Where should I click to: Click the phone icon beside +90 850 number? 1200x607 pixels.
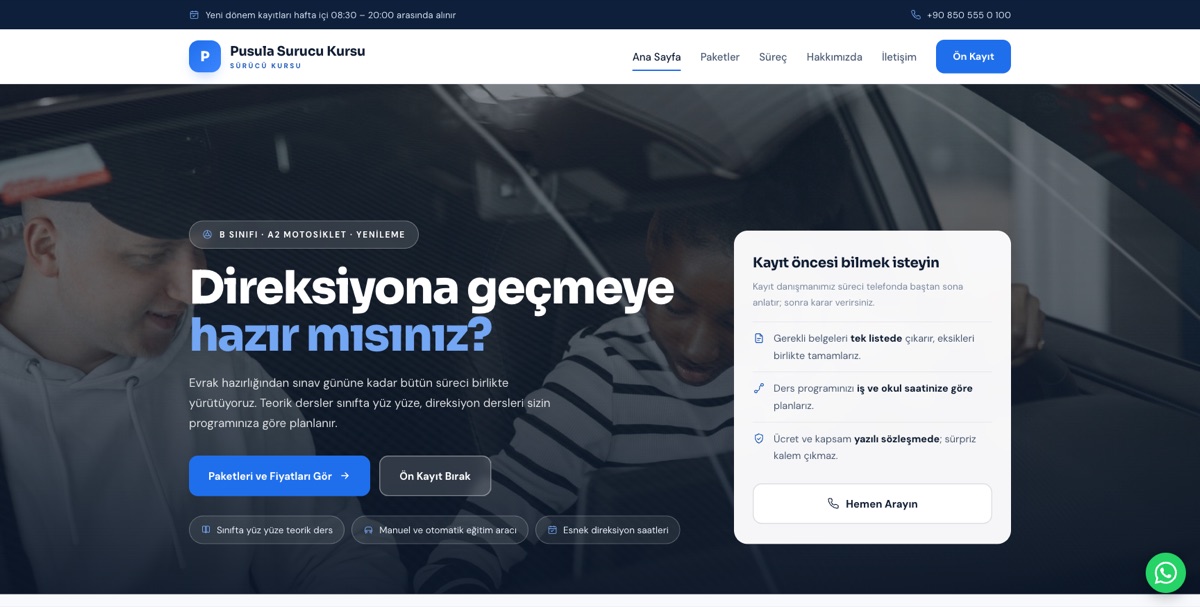[x=915, y=15]
